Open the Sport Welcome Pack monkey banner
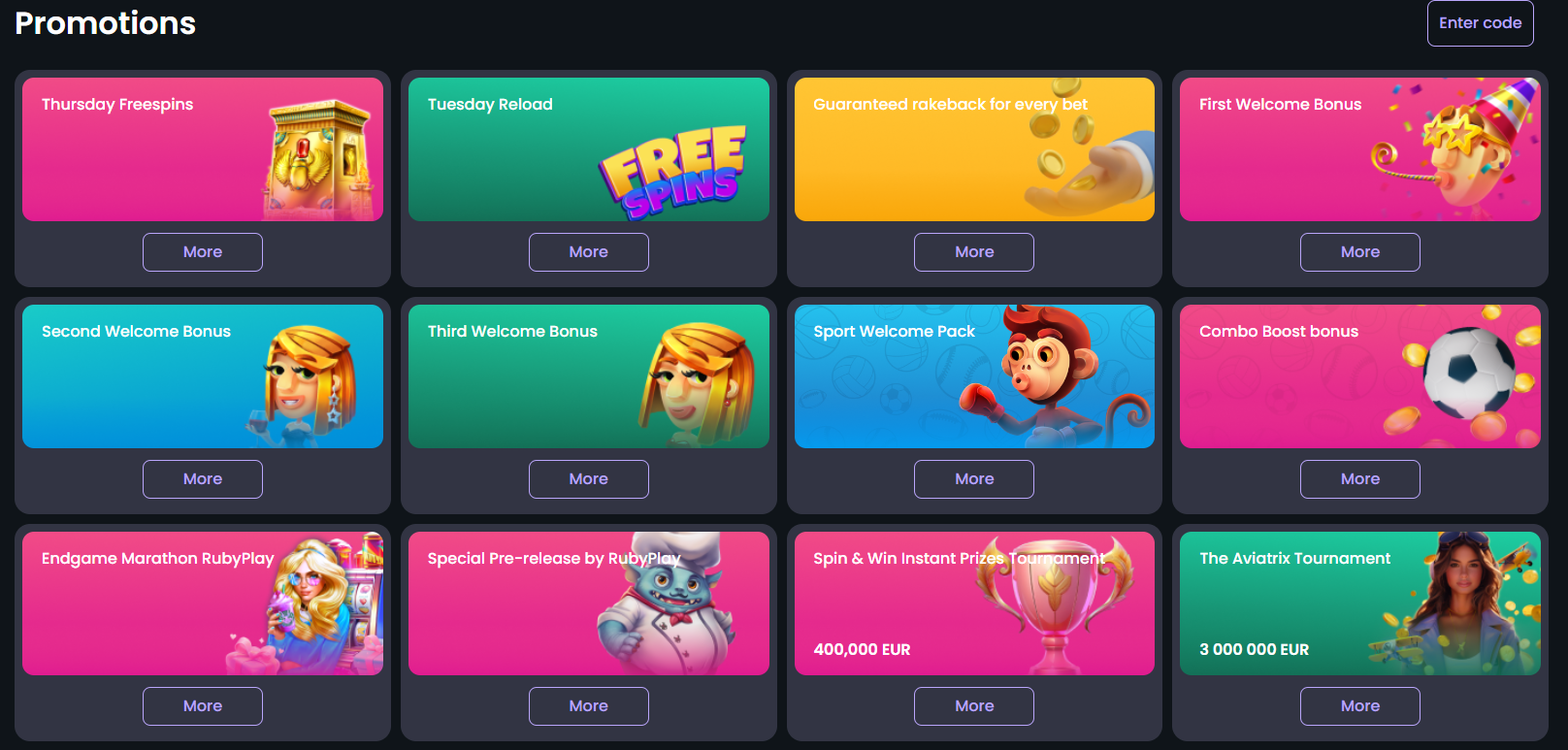Viewport: 1568px width, 750px height. click(x=974, y=376)
